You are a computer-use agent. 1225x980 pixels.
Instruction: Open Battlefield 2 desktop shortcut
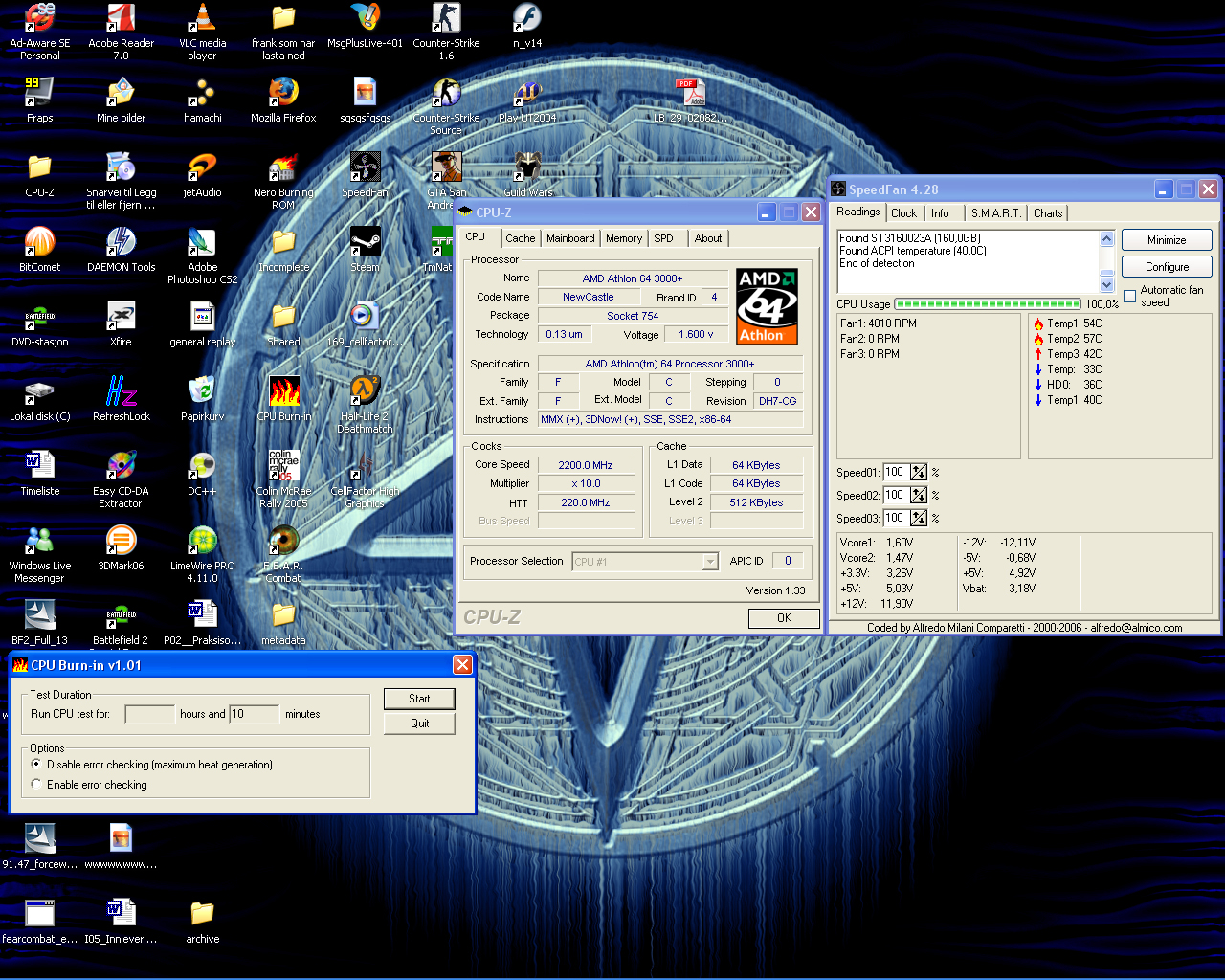tap(121, 623)
